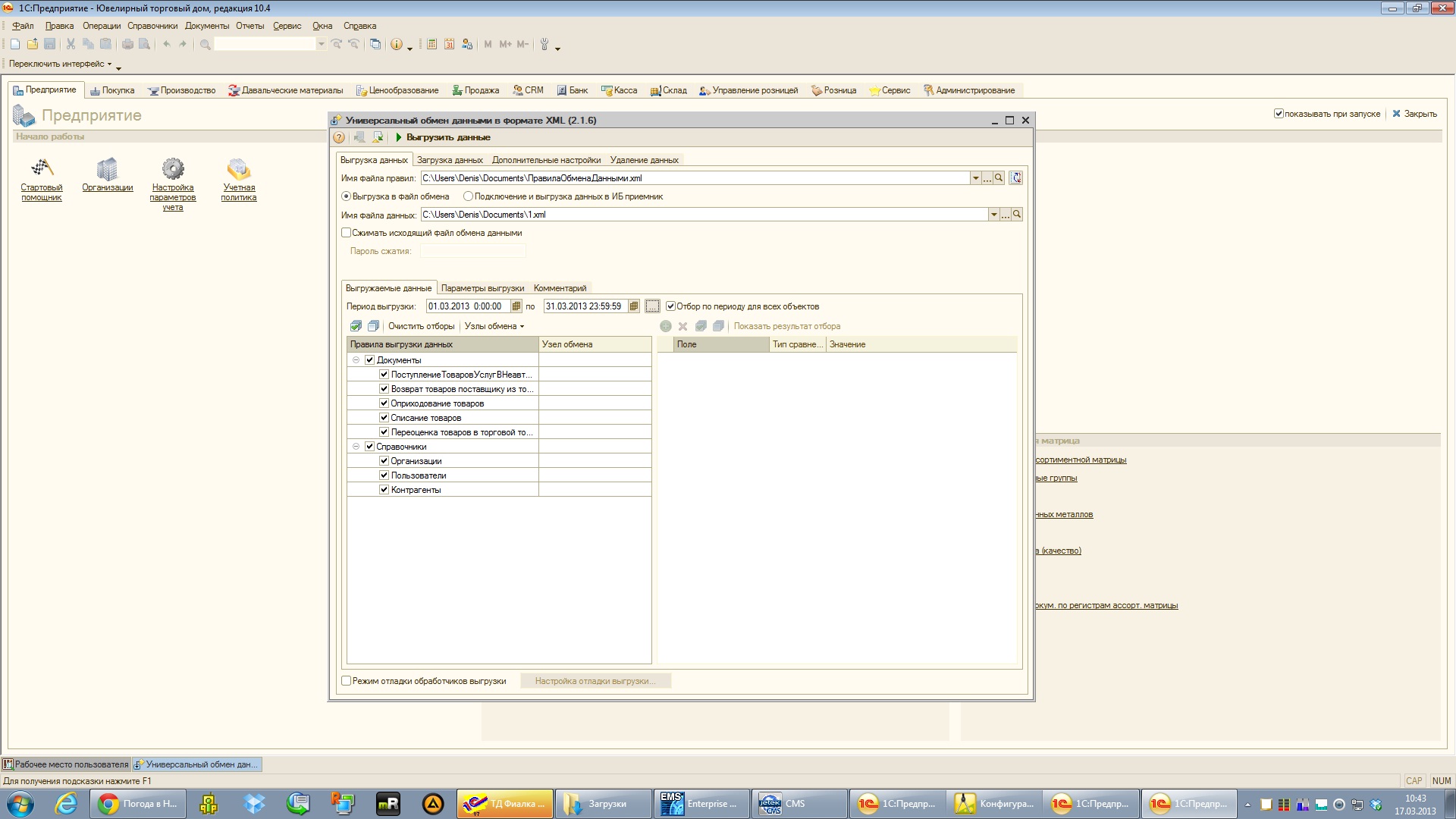Open Internet Explorer in the taskbar
The image size is (1456, 819).
(67, 804)
